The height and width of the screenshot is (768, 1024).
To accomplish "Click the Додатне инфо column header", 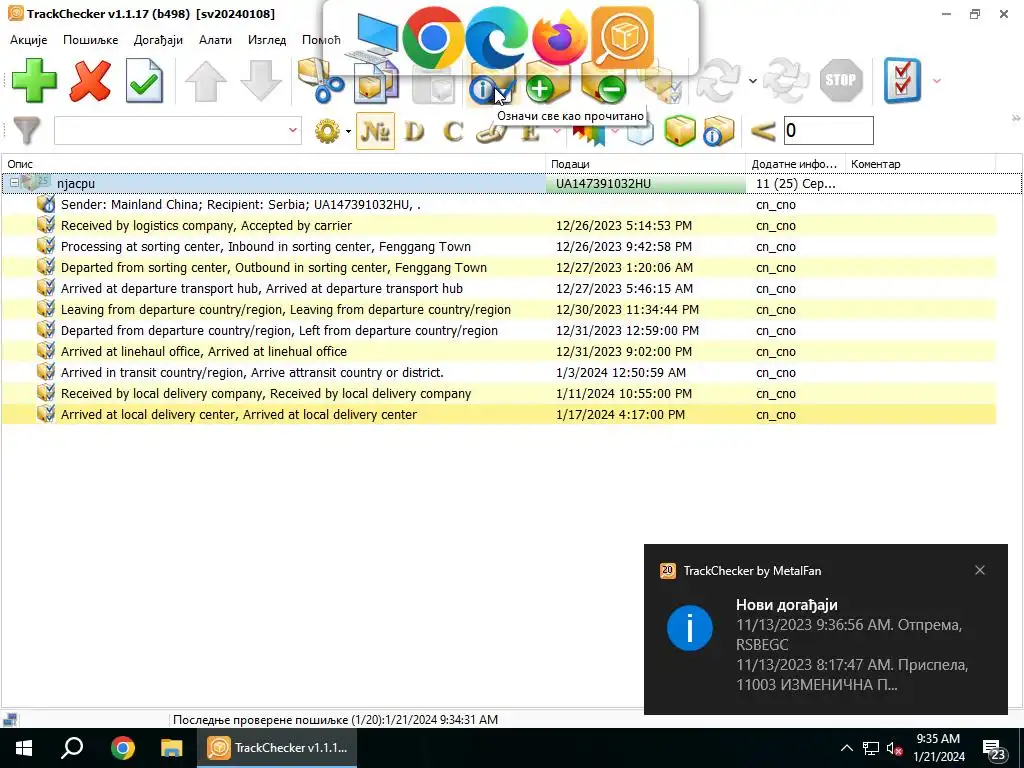I will click(795, 164).
